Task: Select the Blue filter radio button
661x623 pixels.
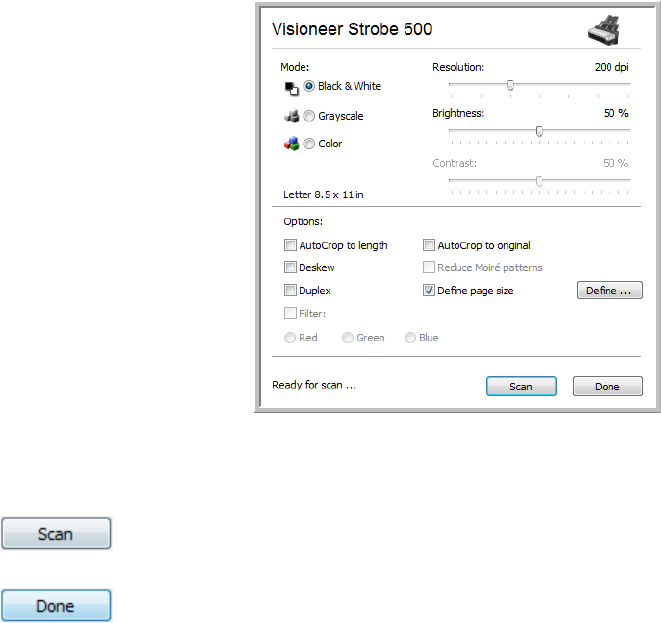Action: coord(410,338)
